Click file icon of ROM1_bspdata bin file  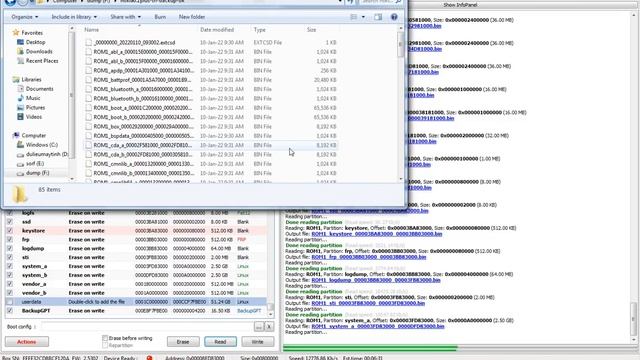[89, 136]
